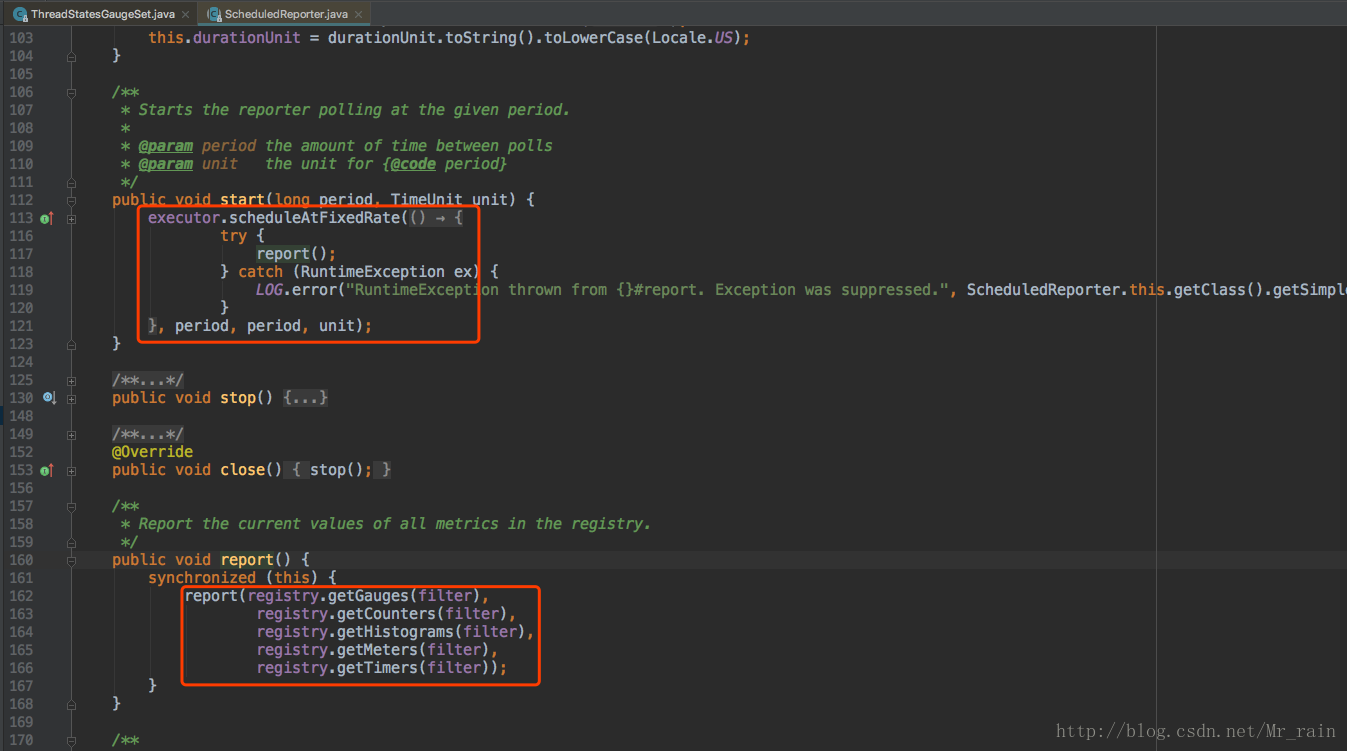Viewport: 1347px width, 751px height.
Task: Click the fold end marker on line 168
Action: click(71, 704)
